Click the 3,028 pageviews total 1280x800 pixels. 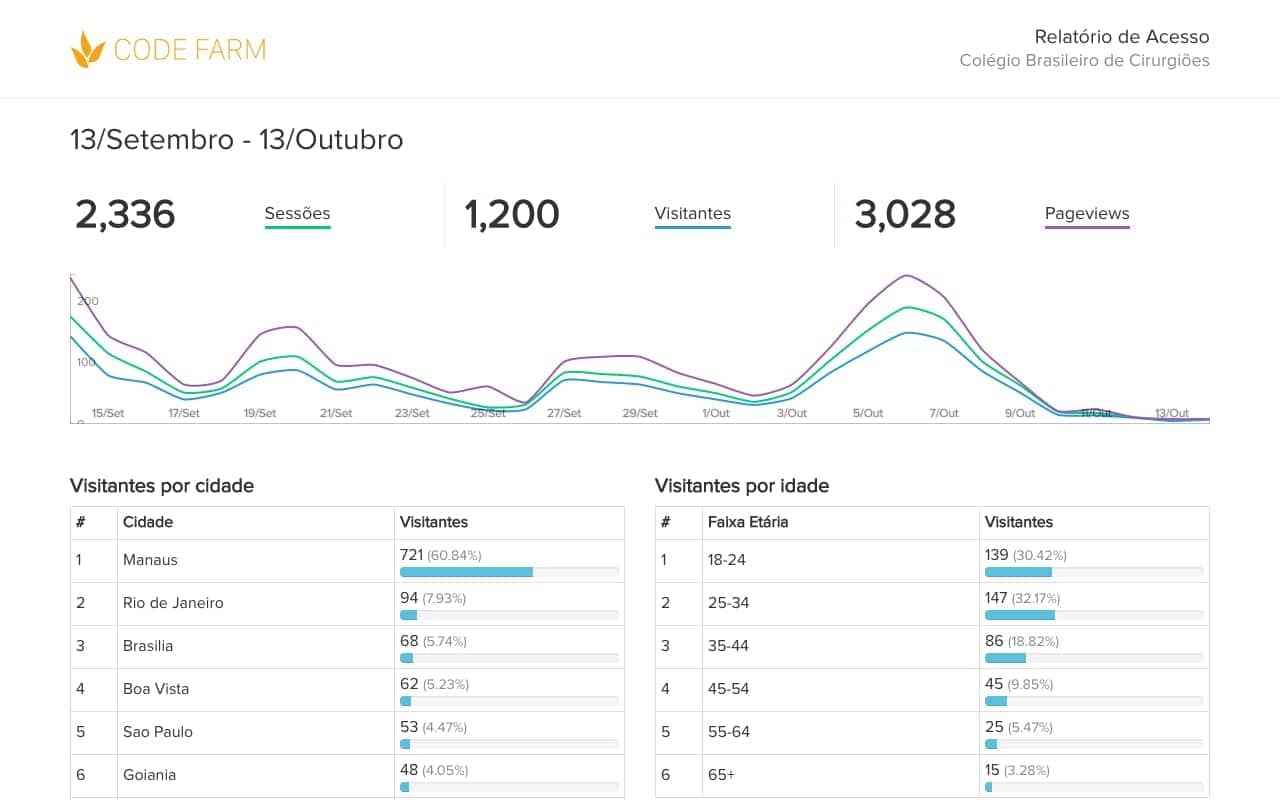click(905, 214)
